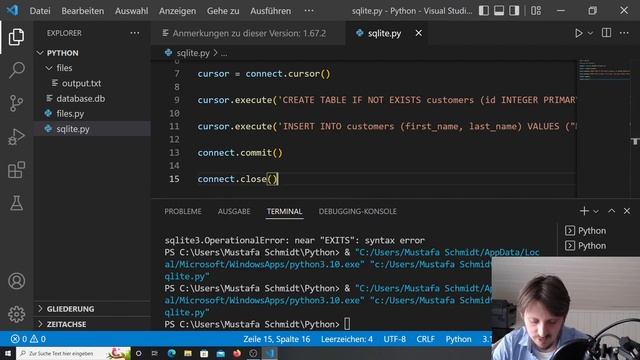Open the Explorer view in activity bar

pyautogui.click(x=16, y=37)
